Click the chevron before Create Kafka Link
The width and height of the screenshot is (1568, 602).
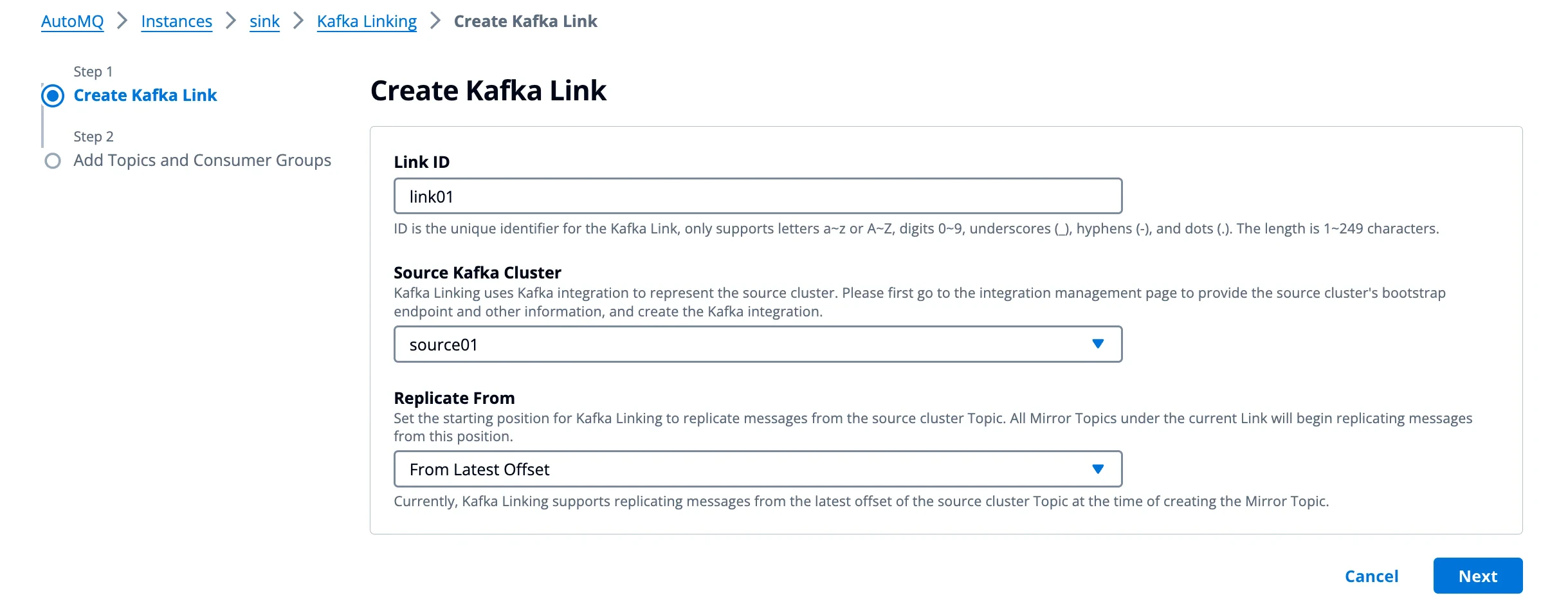pos(435,21)
